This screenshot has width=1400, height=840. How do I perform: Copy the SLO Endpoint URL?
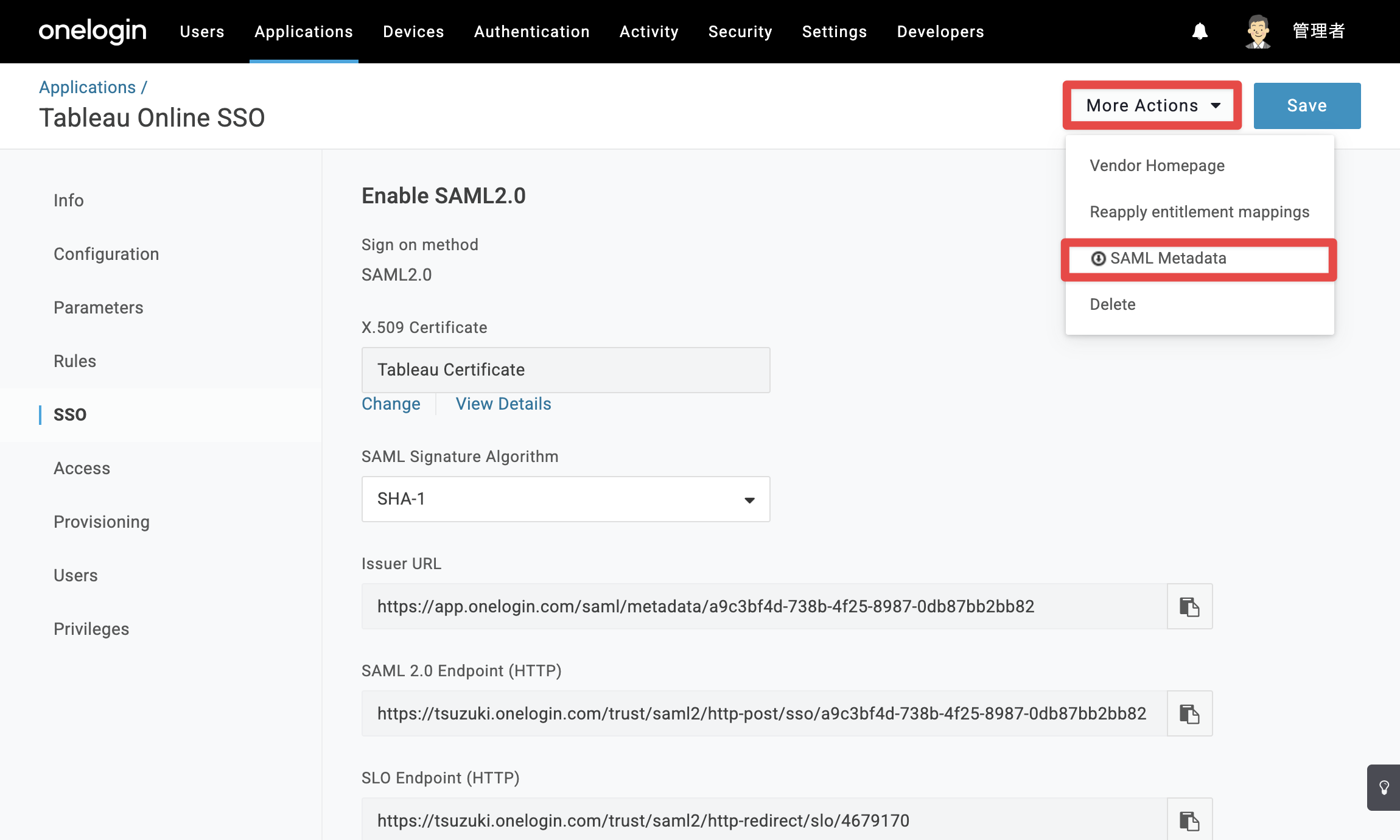pos(1189,820)
